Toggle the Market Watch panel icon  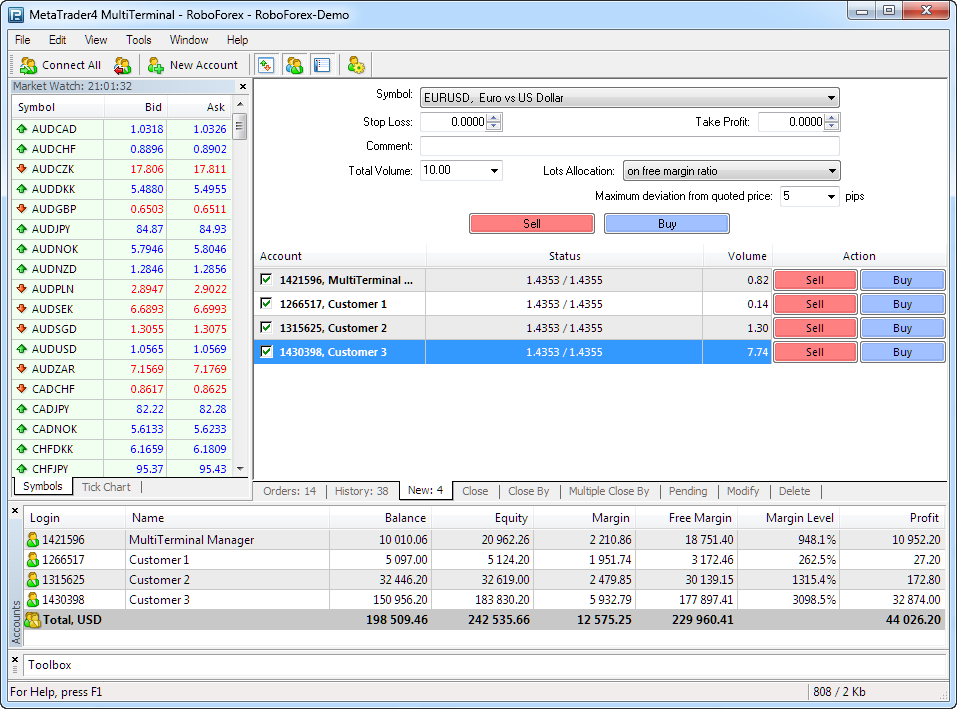pos(266,65)
